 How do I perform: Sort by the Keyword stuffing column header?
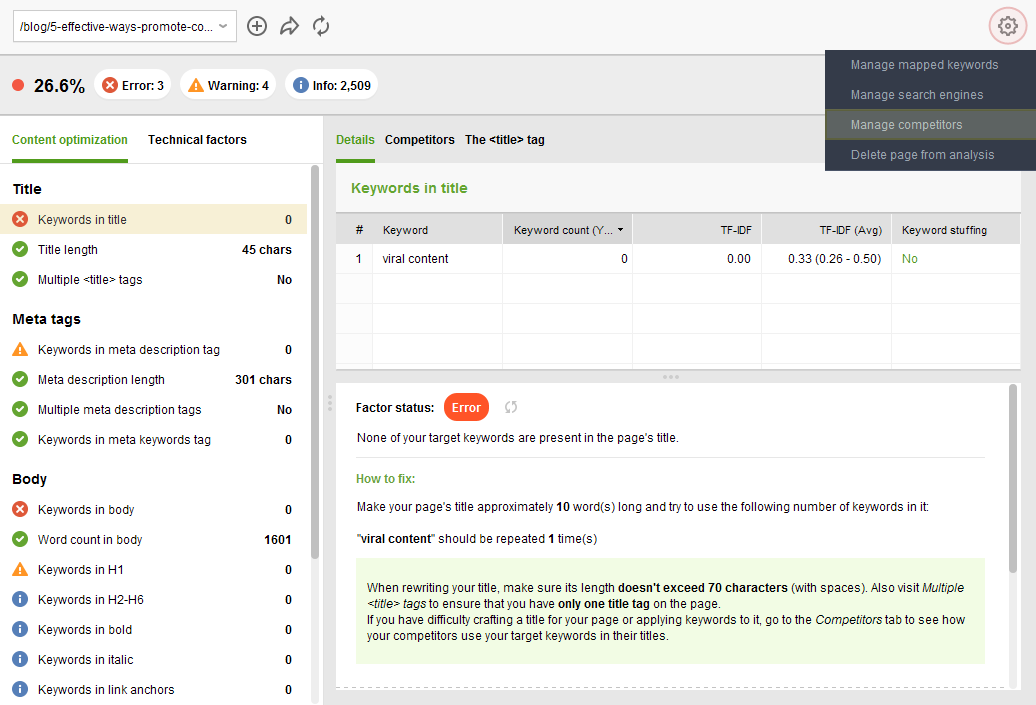coord(956,230)
